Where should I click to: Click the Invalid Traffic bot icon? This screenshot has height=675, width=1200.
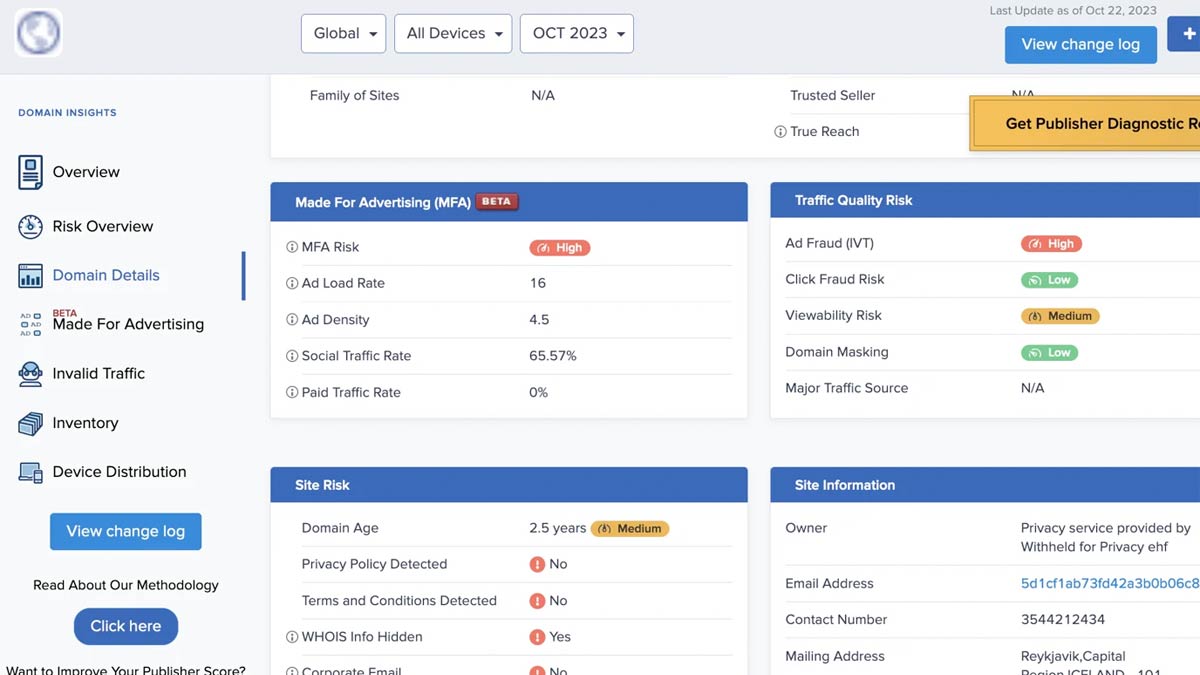pyautogui.click(x=30, y=374)
